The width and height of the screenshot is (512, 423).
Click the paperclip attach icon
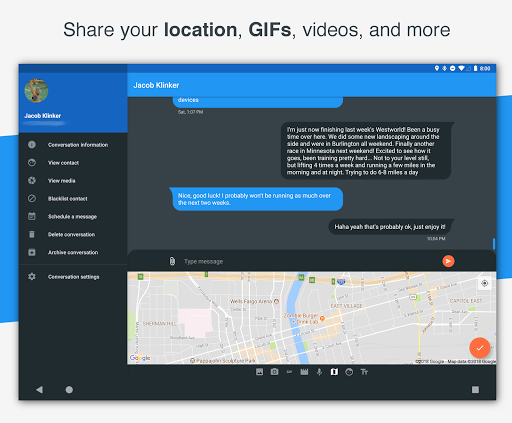point(172,261)
